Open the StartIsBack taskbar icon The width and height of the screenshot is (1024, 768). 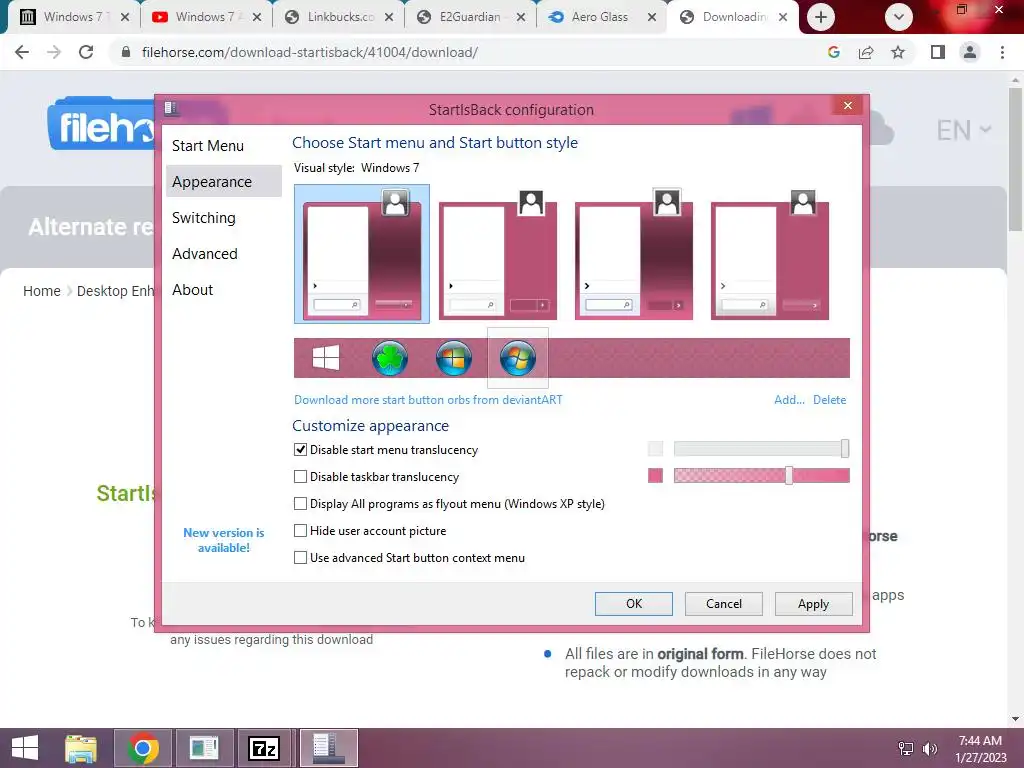pos(328,748)
